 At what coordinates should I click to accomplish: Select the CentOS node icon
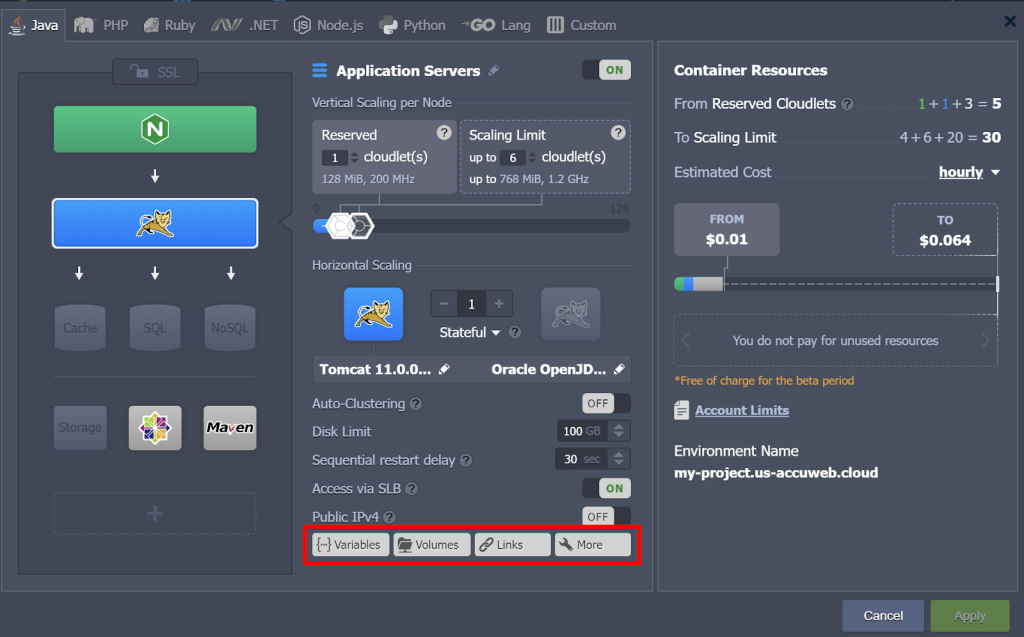pos(155,428)
